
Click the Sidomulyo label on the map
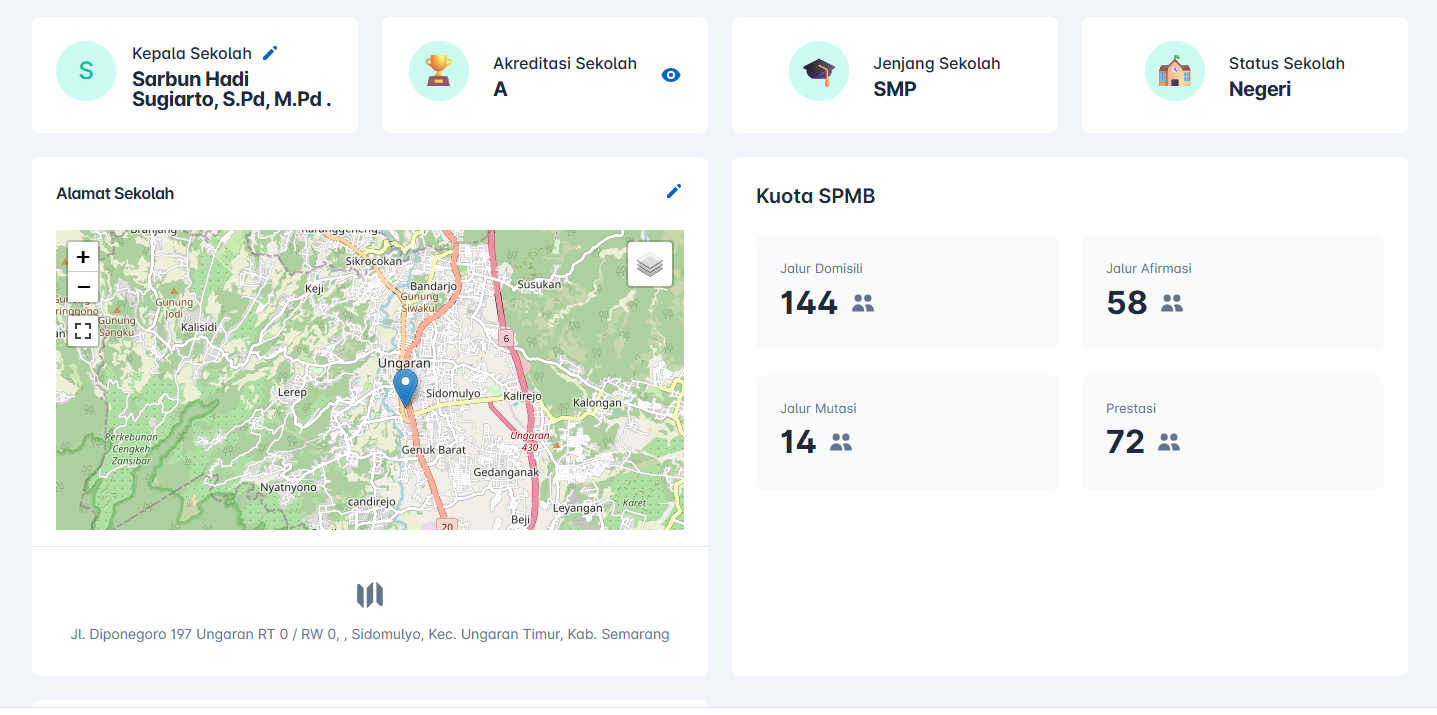454,394
